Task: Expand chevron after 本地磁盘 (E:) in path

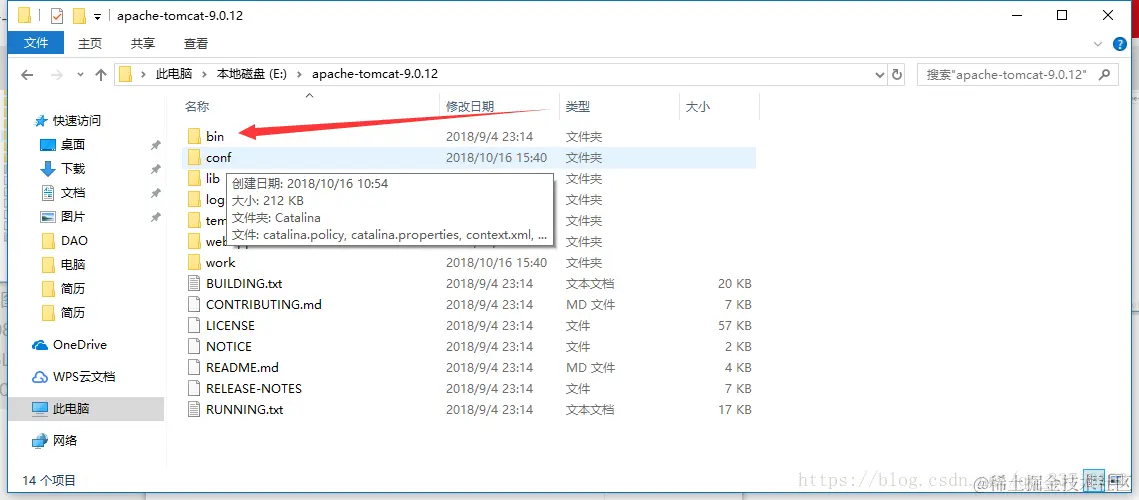Action: [299, 74]
